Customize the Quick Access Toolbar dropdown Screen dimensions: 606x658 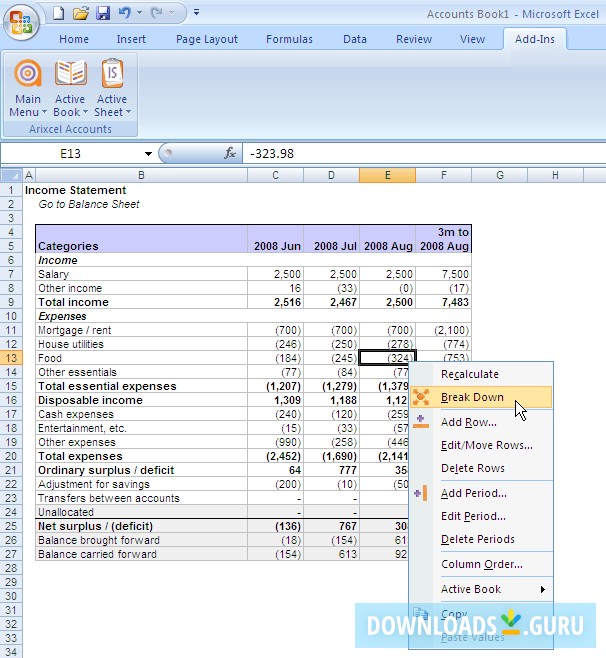pyautogui.click(x=196, y=12)
